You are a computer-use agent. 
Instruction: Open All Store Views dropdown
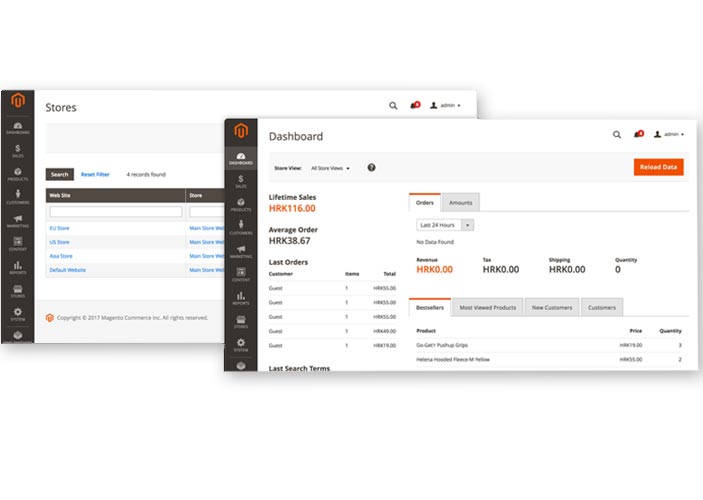click(x=330, y=168)
